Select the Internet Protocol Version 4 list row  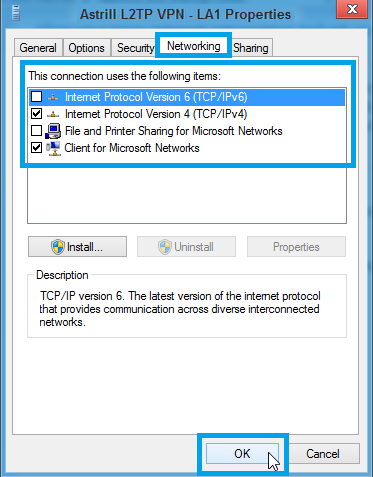point(187,114)
